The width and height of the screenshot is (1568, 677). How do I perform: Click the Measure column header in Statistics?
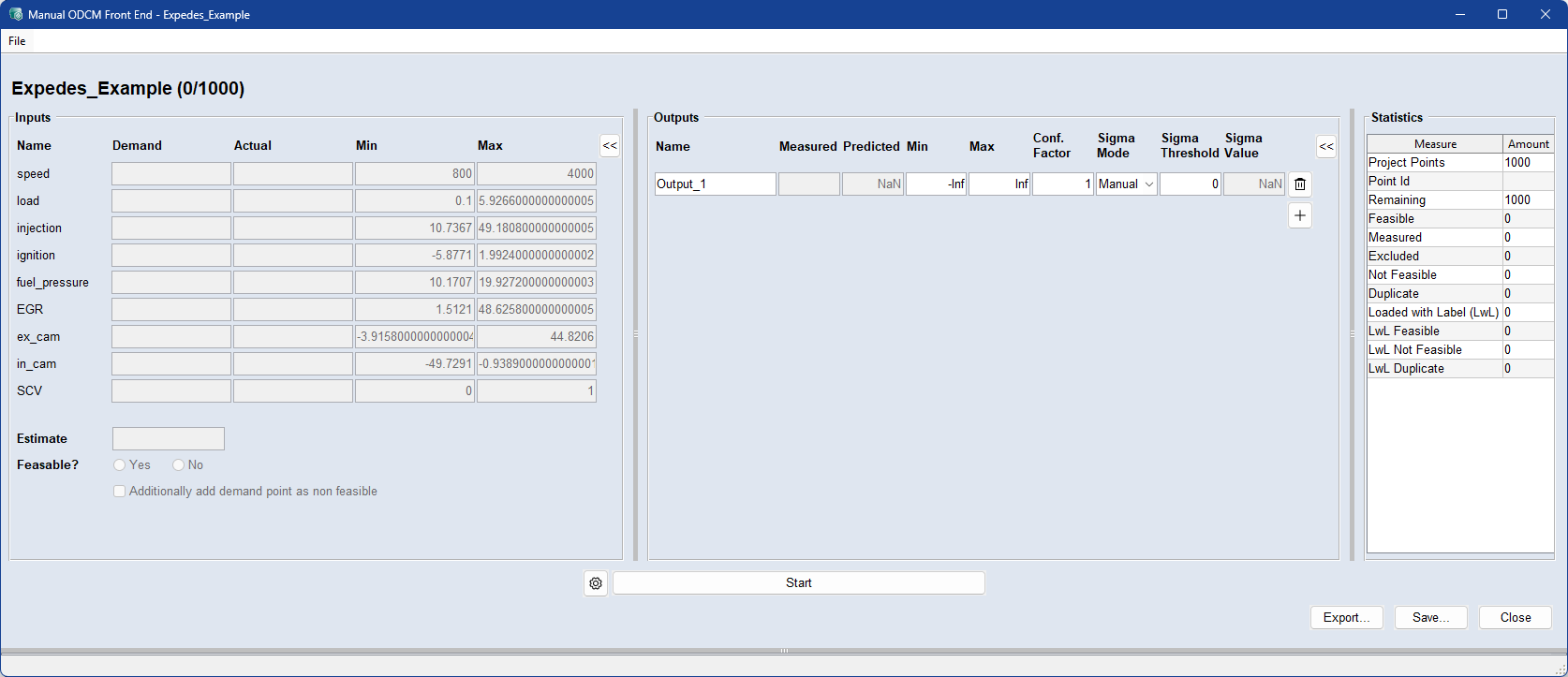pos(1434,143)
